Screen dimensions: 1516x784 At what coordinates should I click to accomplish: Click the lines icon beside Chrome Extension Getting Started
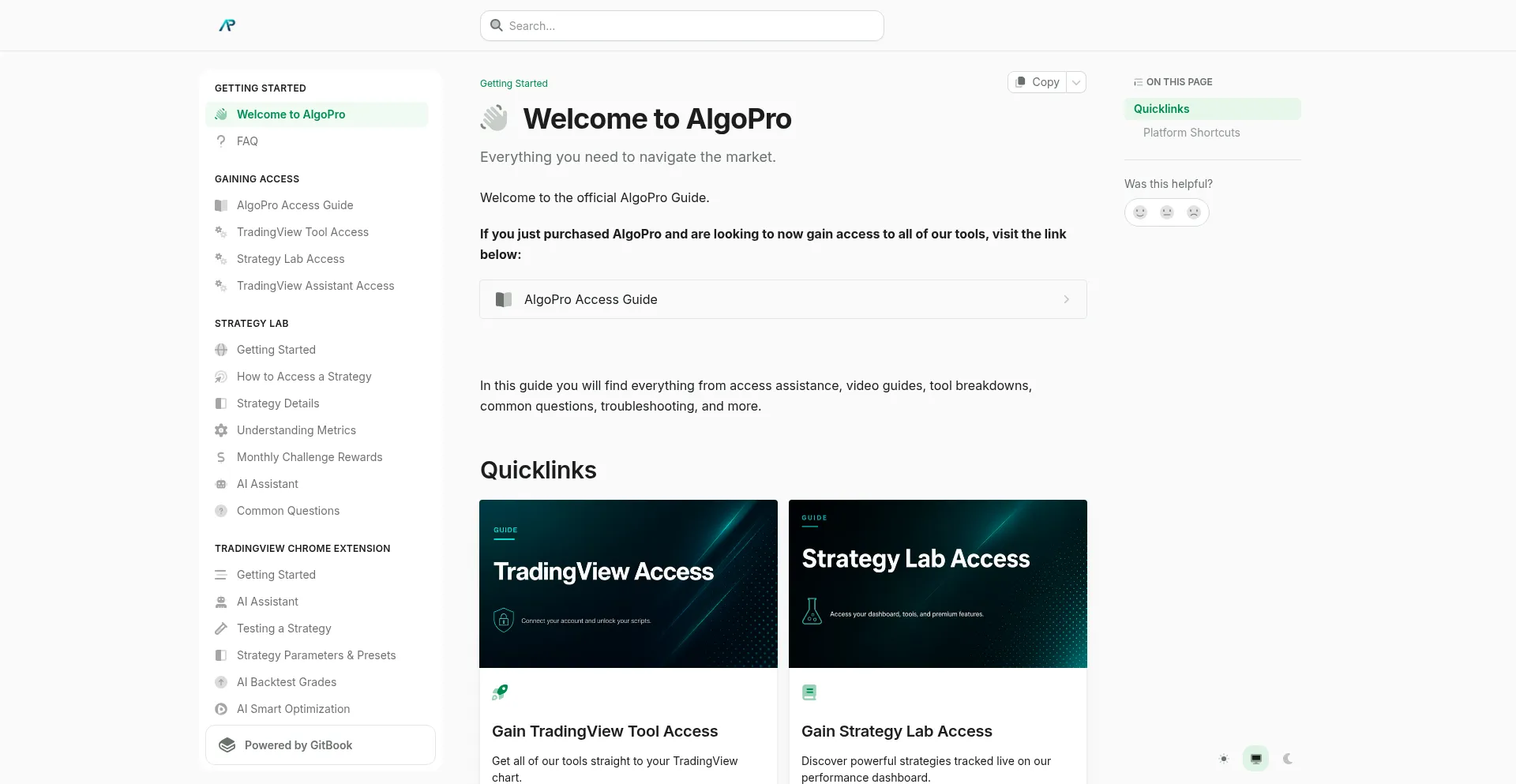221,575
